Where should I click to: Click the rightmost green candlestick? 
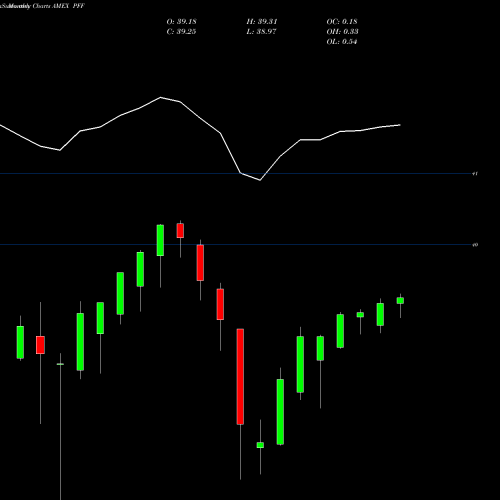tap(400, 301)
